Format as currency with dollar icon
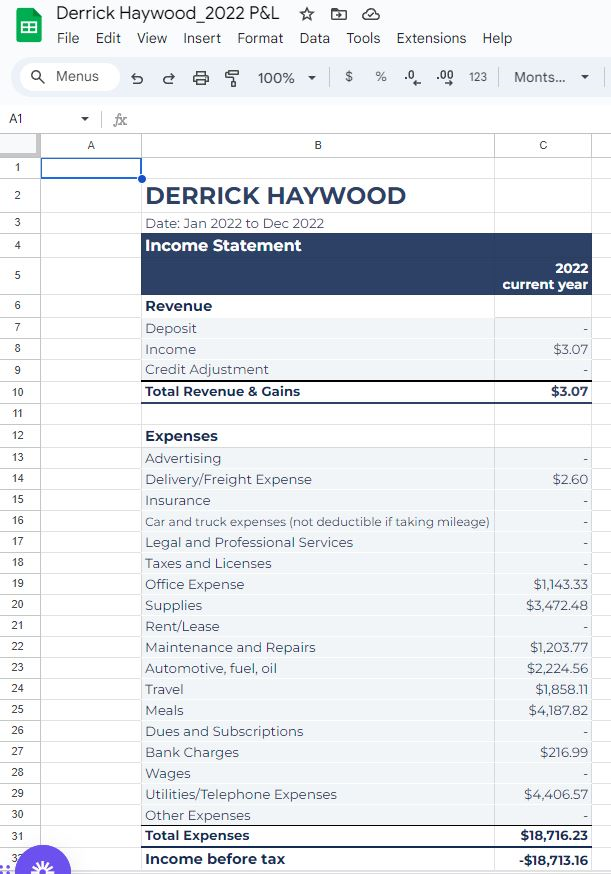The width and height of the screenshot is (611, 874). pyautogui.click(x=349, y=76)
